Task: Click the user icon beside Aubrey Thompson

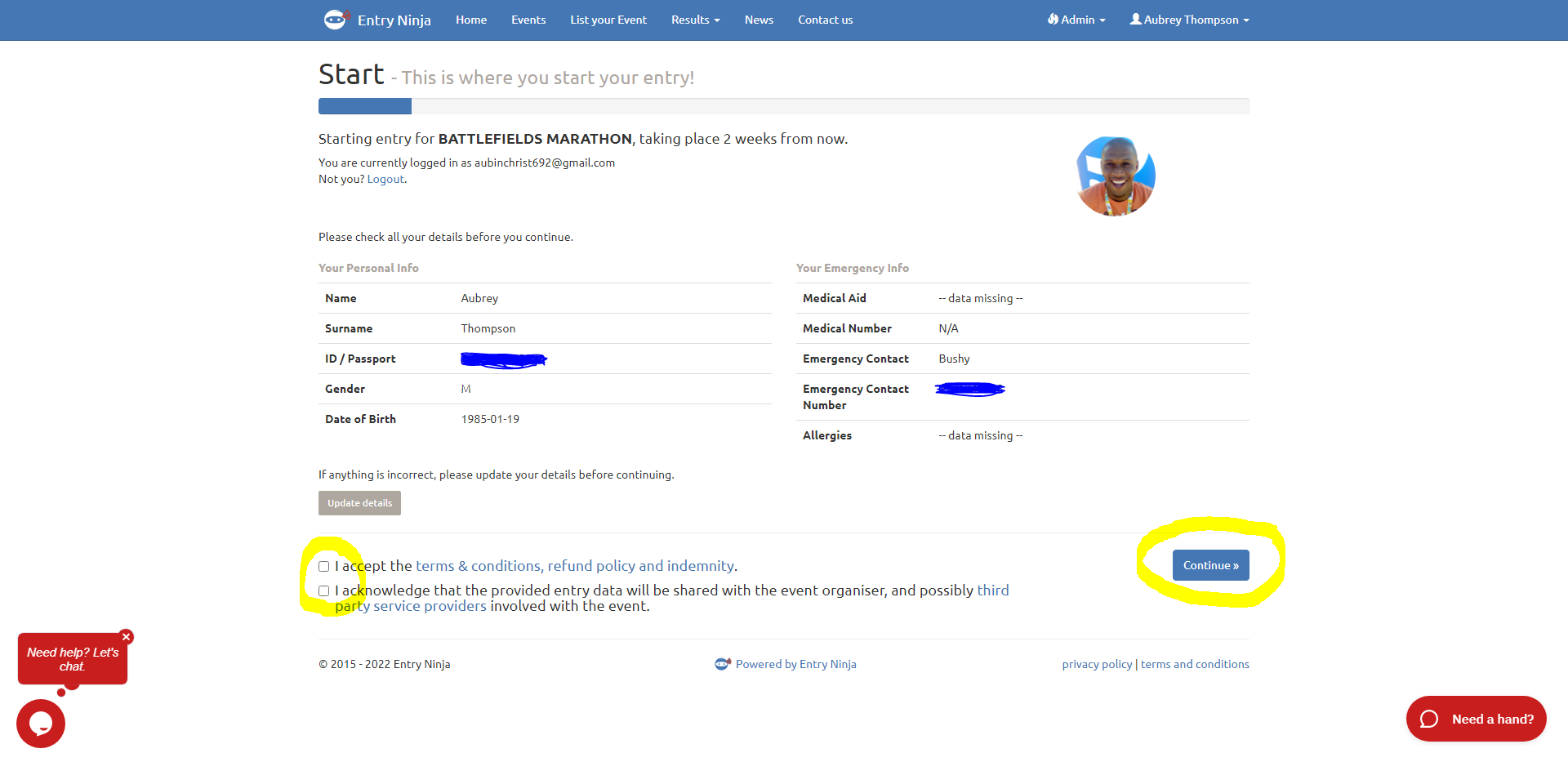Action: pos(1135,19)
